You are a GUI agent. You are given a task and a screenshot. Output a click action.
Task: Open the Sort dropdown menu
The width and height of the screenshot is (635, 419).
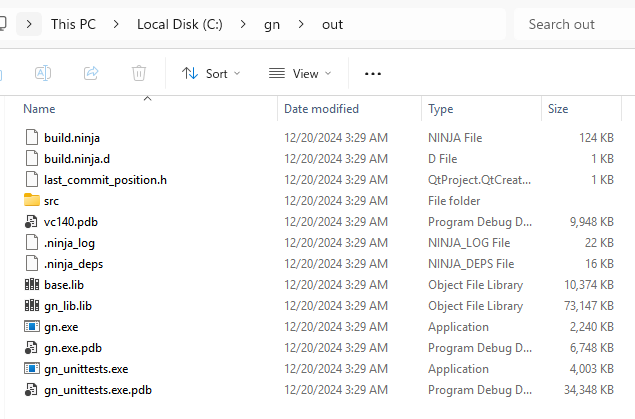click(x=211, y=74)
